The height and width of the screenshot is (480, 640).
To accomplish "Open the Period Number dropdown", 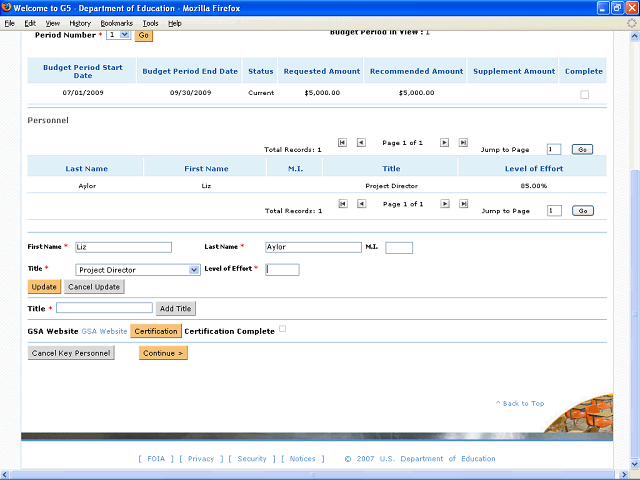I will click(118, 35).
